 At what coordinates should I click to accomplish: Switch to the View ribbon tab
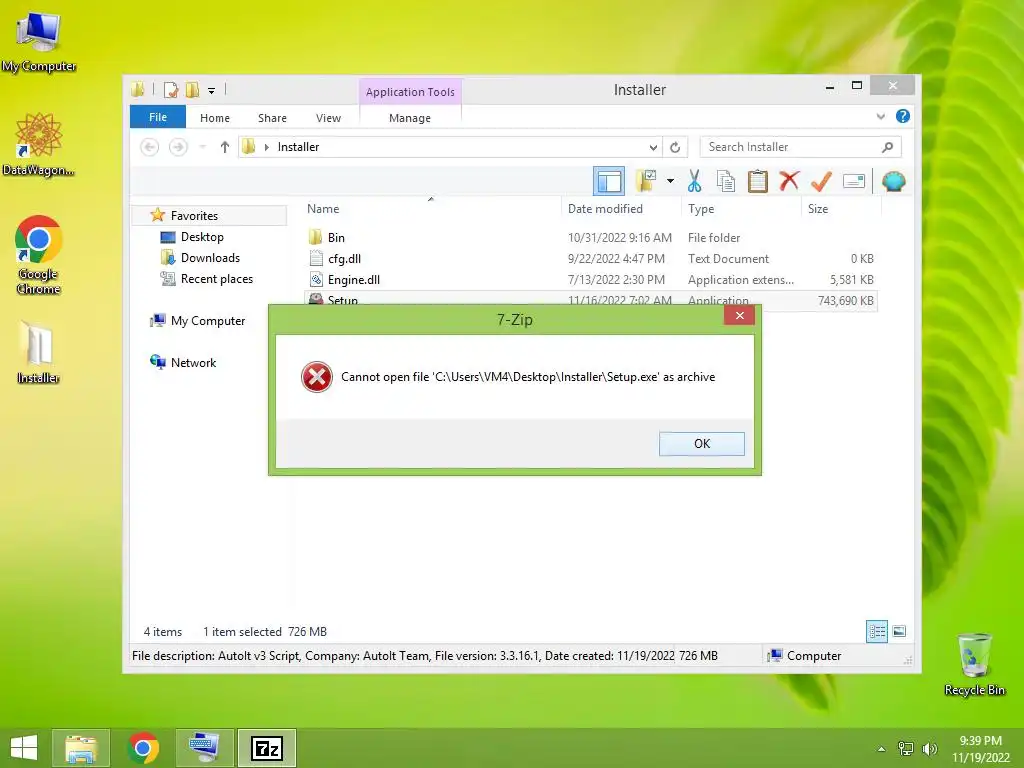pos(328,118)
